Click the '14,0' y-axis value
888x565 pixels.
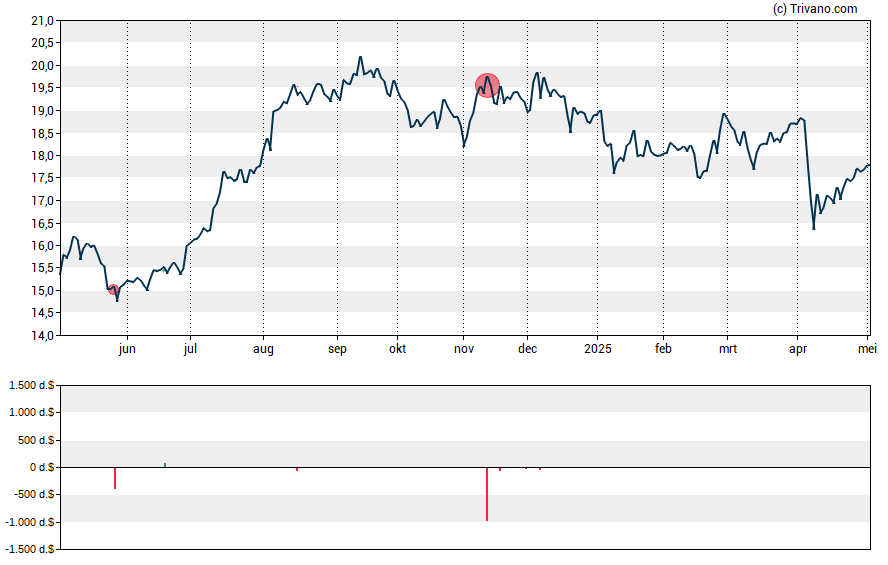pos(42,336)
